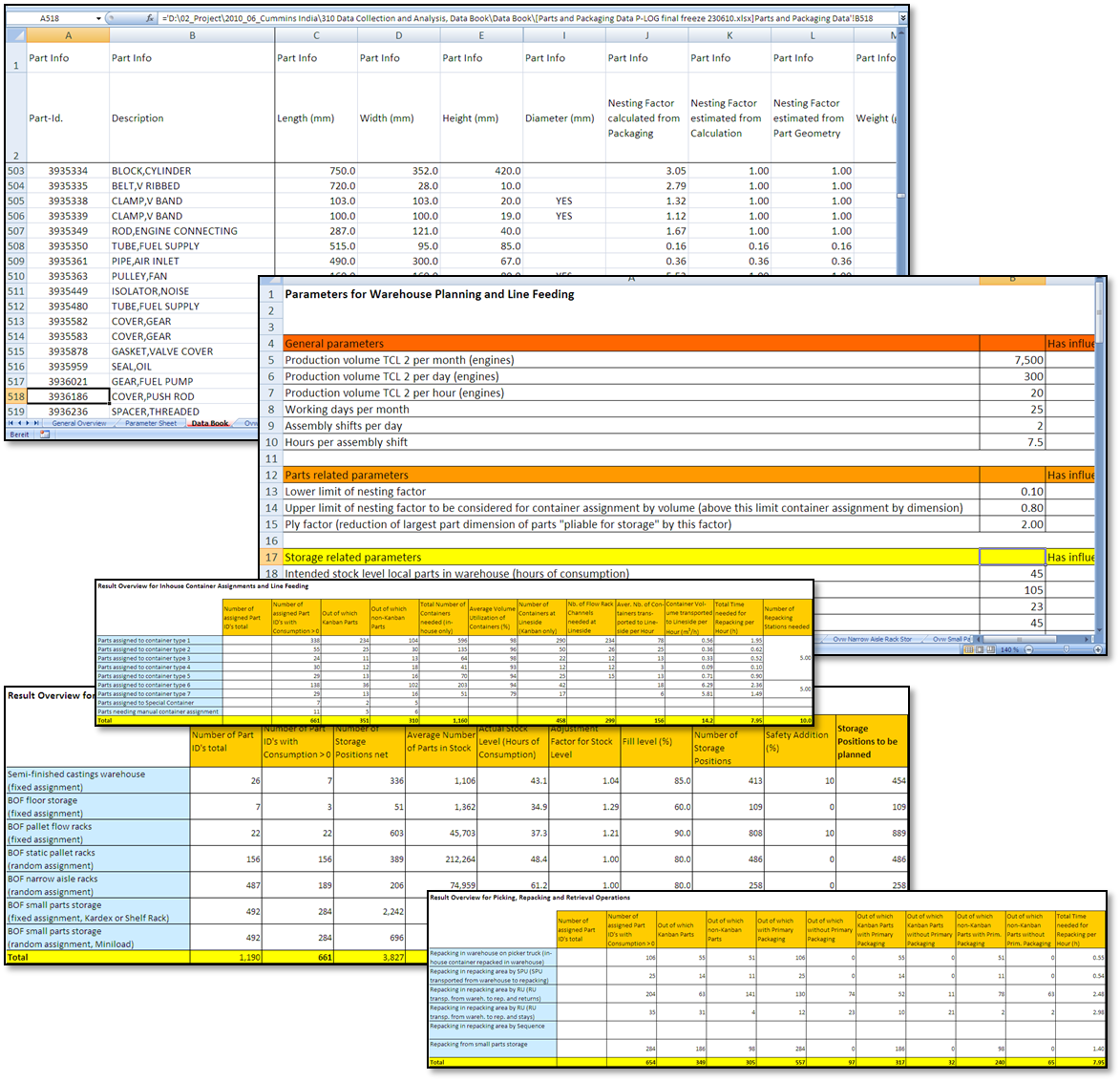Click the Insert Function (fx) icon
1120x1081 pixels.
[150, 16]
